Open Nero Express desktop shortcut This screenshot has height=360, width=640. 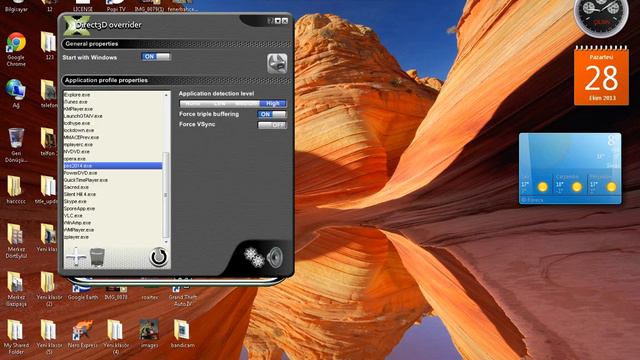point(83,334)
